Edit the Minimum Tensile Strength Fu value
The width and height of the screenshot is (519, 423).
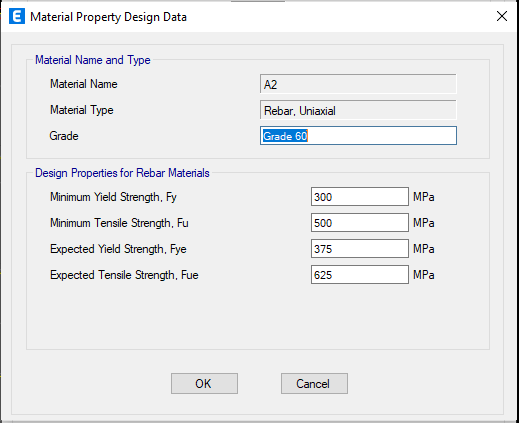click(360, 223)
